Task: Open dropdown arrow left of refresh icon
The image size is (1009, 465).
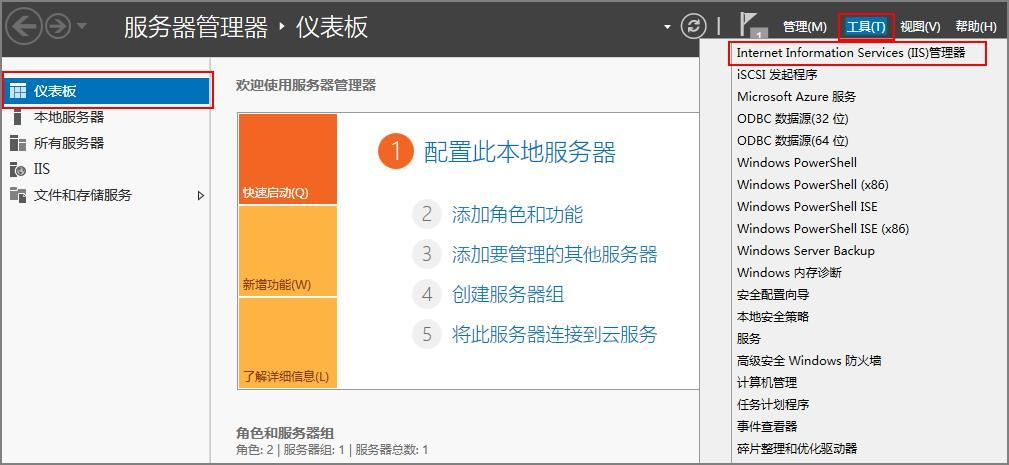Action: coord(667,27)
